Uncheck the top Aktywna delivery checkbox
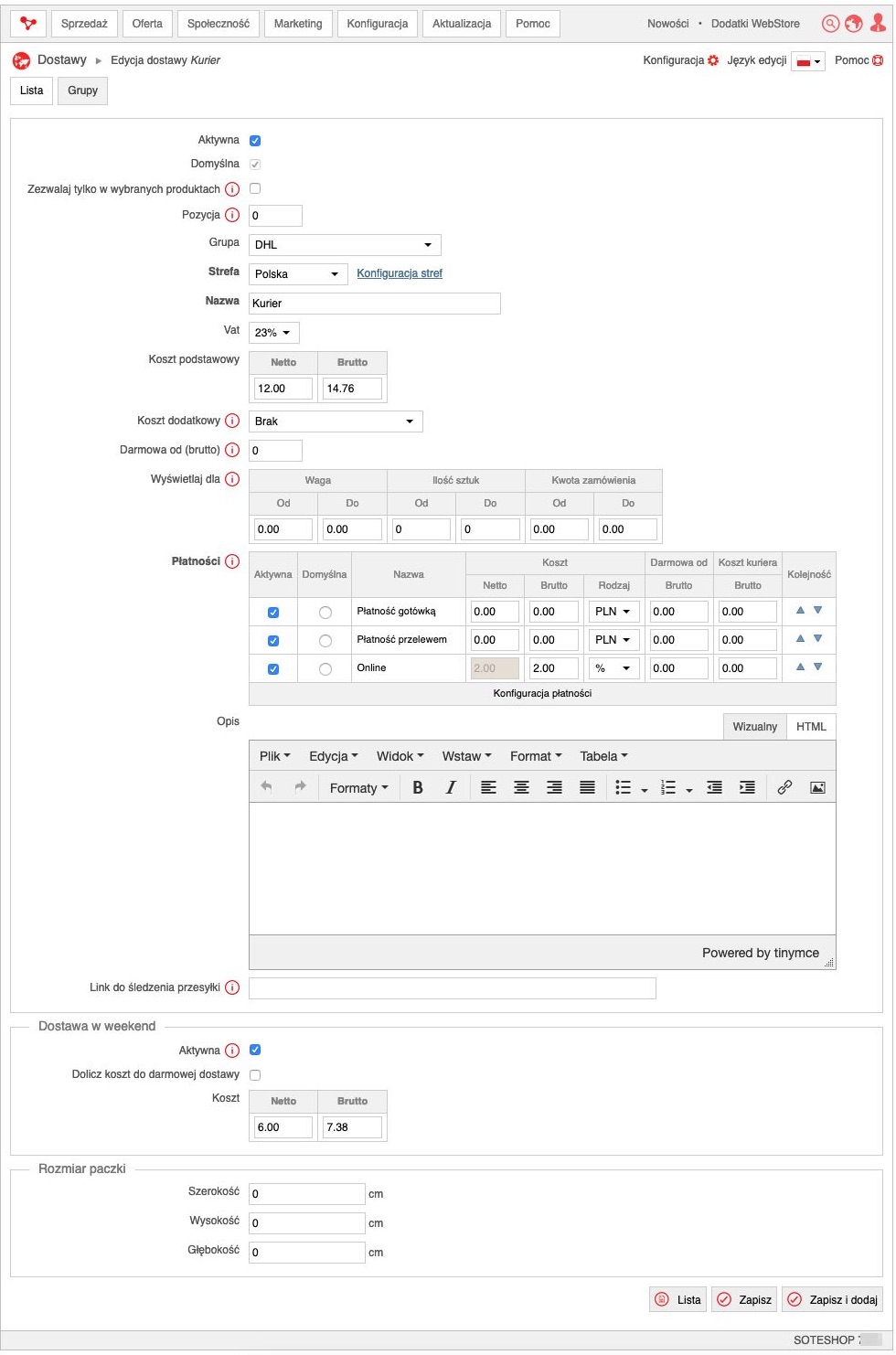The width and height of the screenshot is (896, 1355). pyautogui.click(x=255, y=141)
